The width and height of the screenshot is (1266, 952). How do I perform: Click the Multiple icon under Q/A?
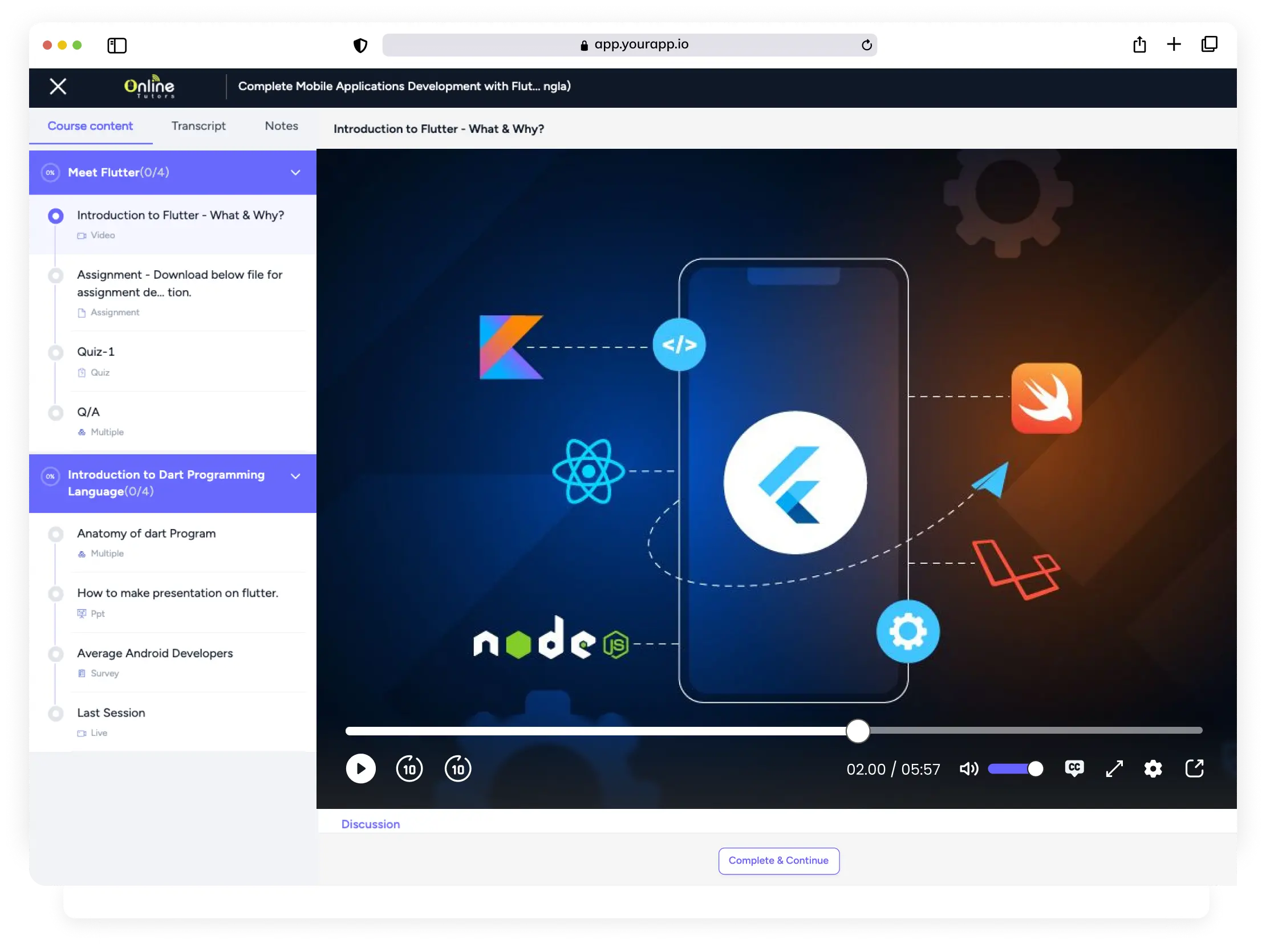pos(82,432)
